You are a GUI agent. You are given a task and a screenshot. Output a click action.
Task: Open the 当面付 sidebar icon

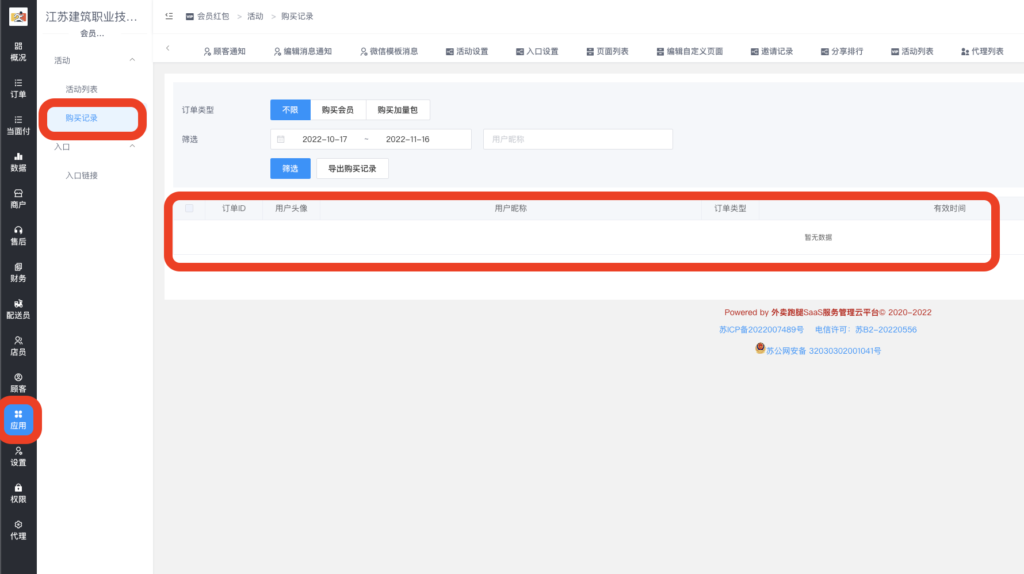[x=18, y=125]
